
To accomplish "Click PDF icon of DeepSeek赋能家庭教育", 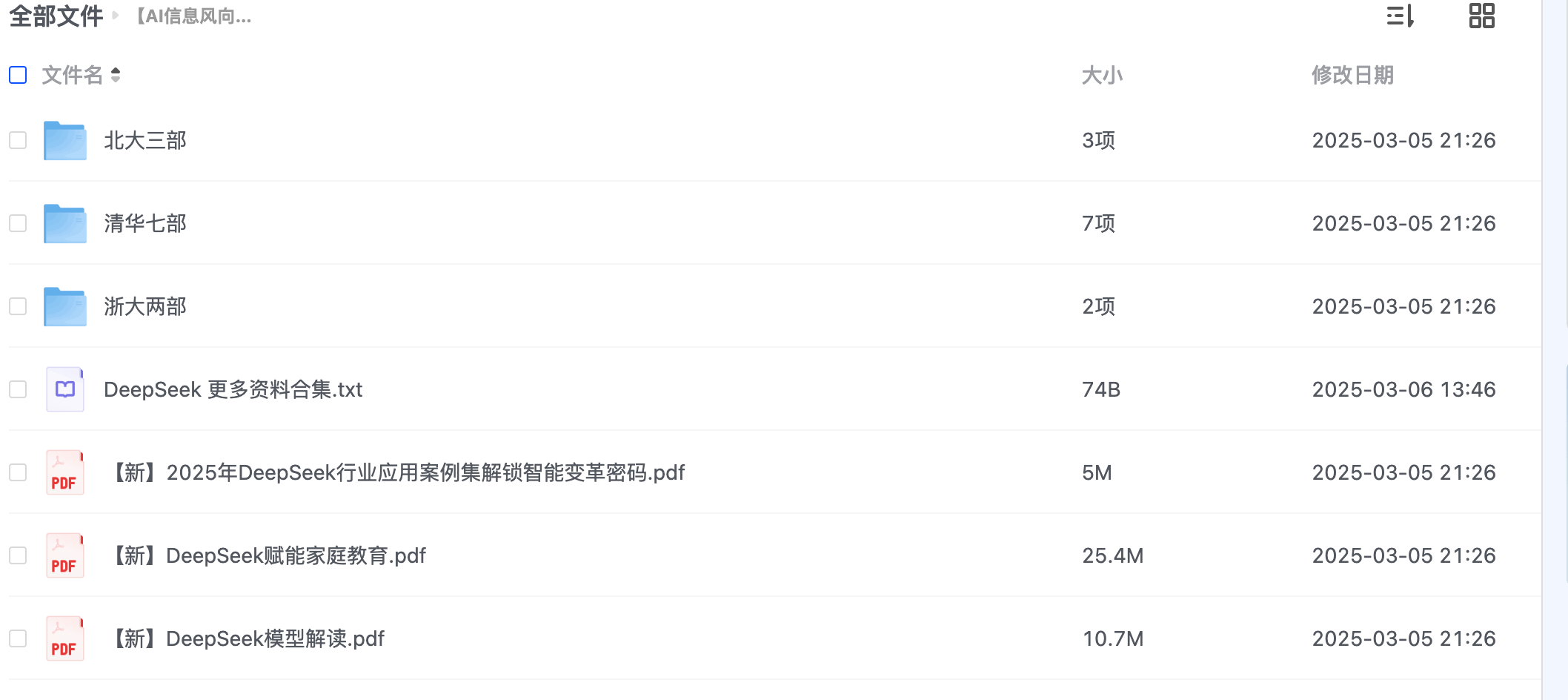I will click(65, 555).
